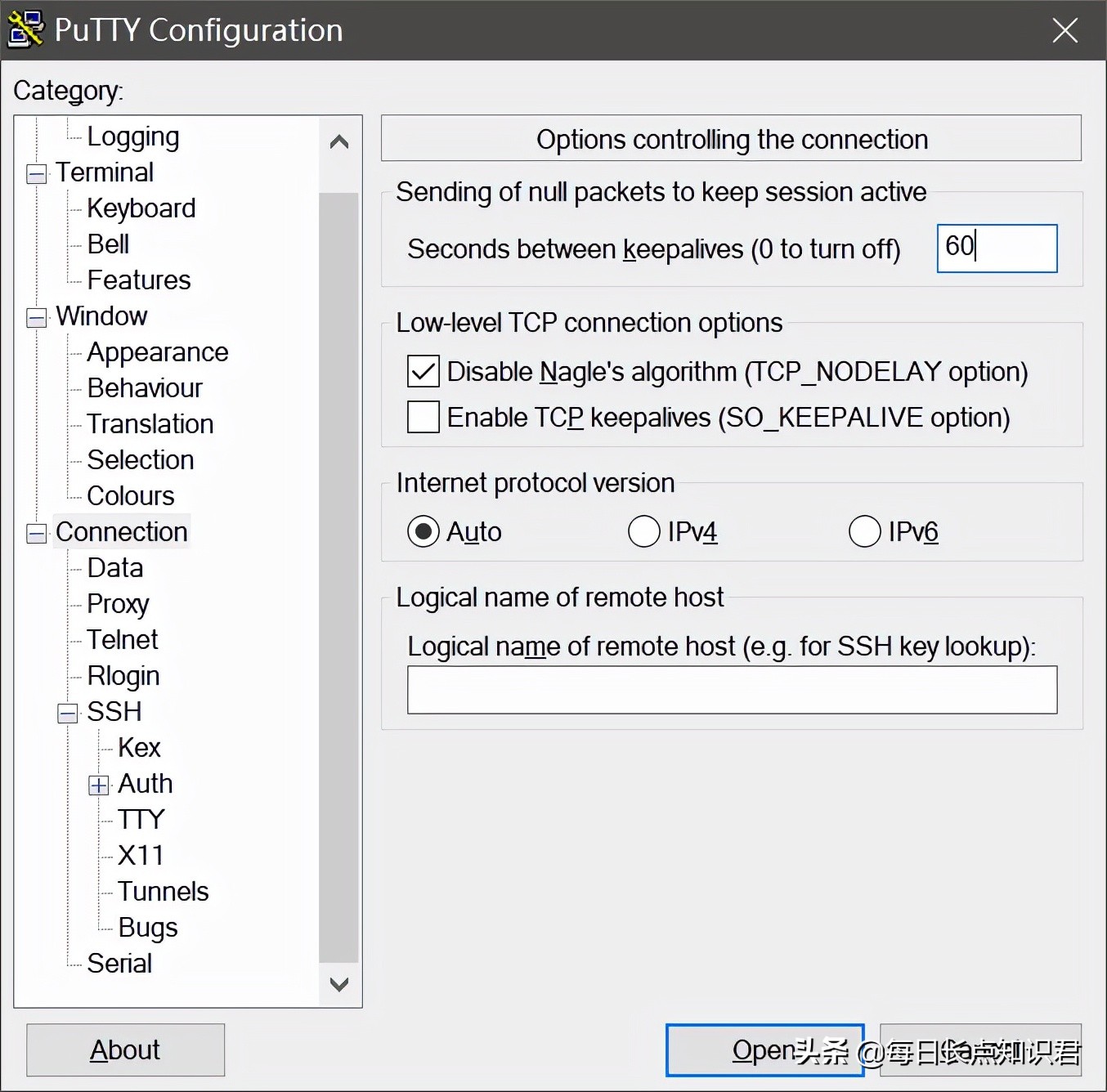This screenshot has width=1107, height=1092.
Task: Open the Rlogin category
Action: (123, 676)
